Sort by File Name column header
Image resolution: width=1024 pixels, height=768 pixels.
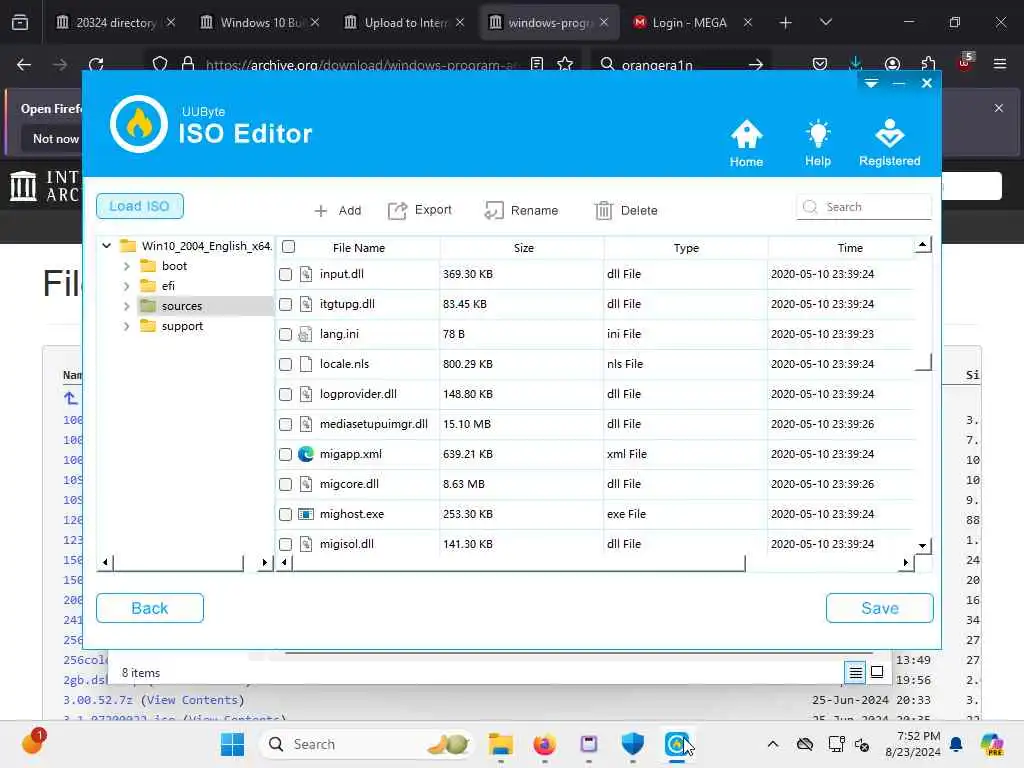[359, 248]
